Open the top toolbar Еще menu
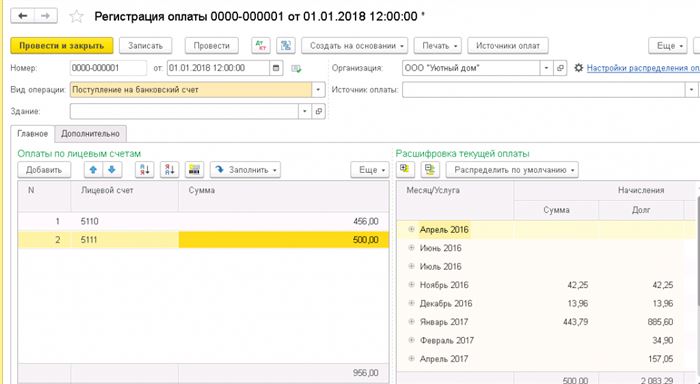This screenshot has width=700, height=384. (x=667, y=46)
